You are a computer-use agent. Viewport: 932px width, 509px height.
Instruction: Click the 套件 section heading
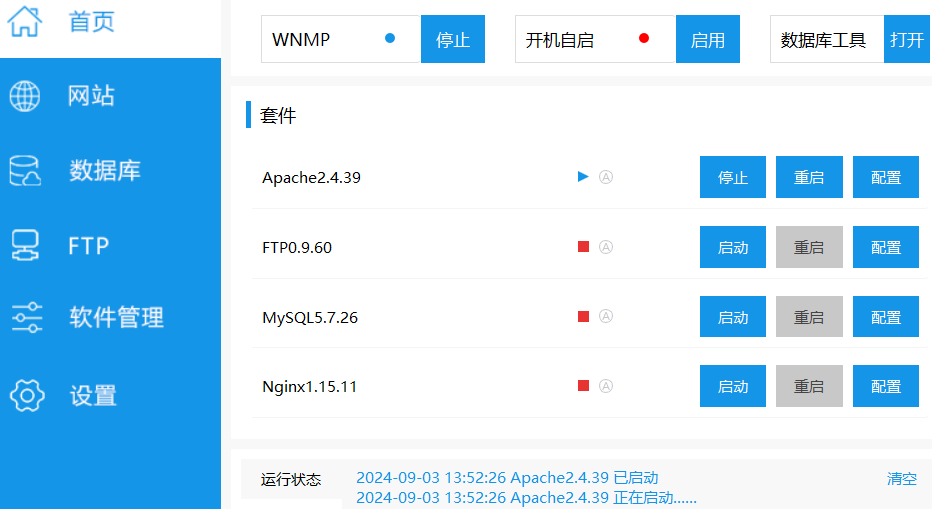278,115
